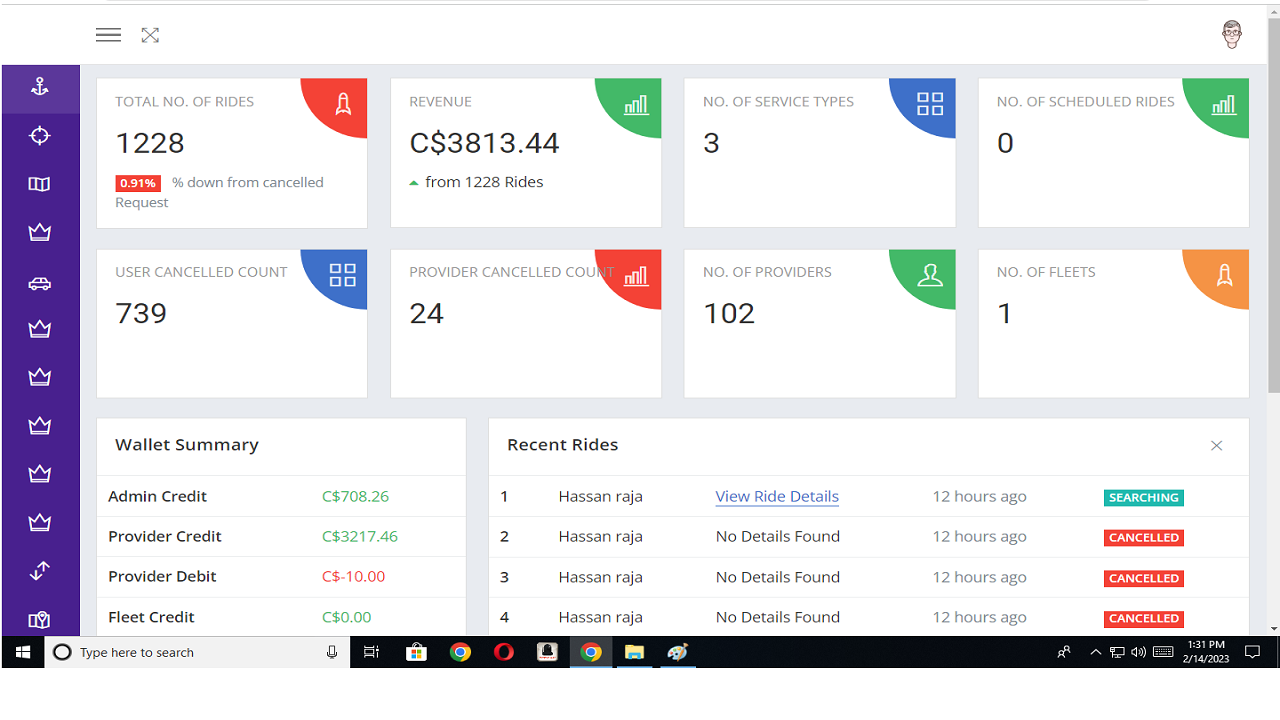Click the SEARCHING status badge
1280x720 pixels.
click(1143, 496)
